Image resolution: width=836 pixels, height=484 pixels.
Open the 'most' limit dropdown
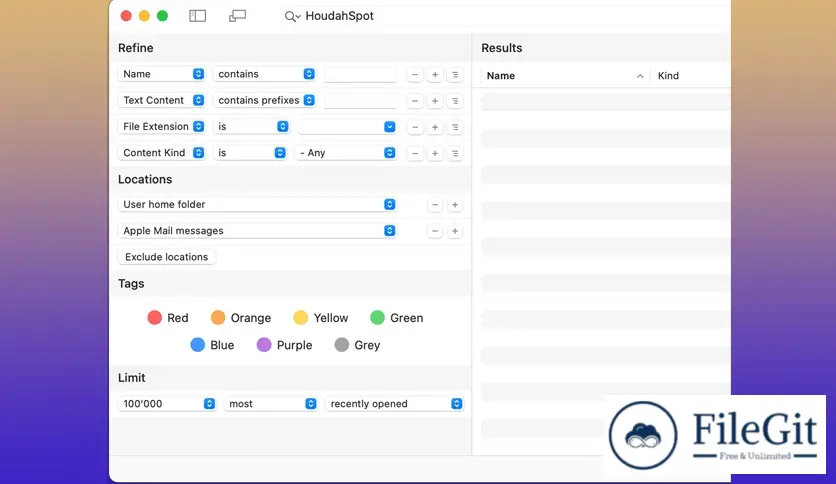[271, 404]
